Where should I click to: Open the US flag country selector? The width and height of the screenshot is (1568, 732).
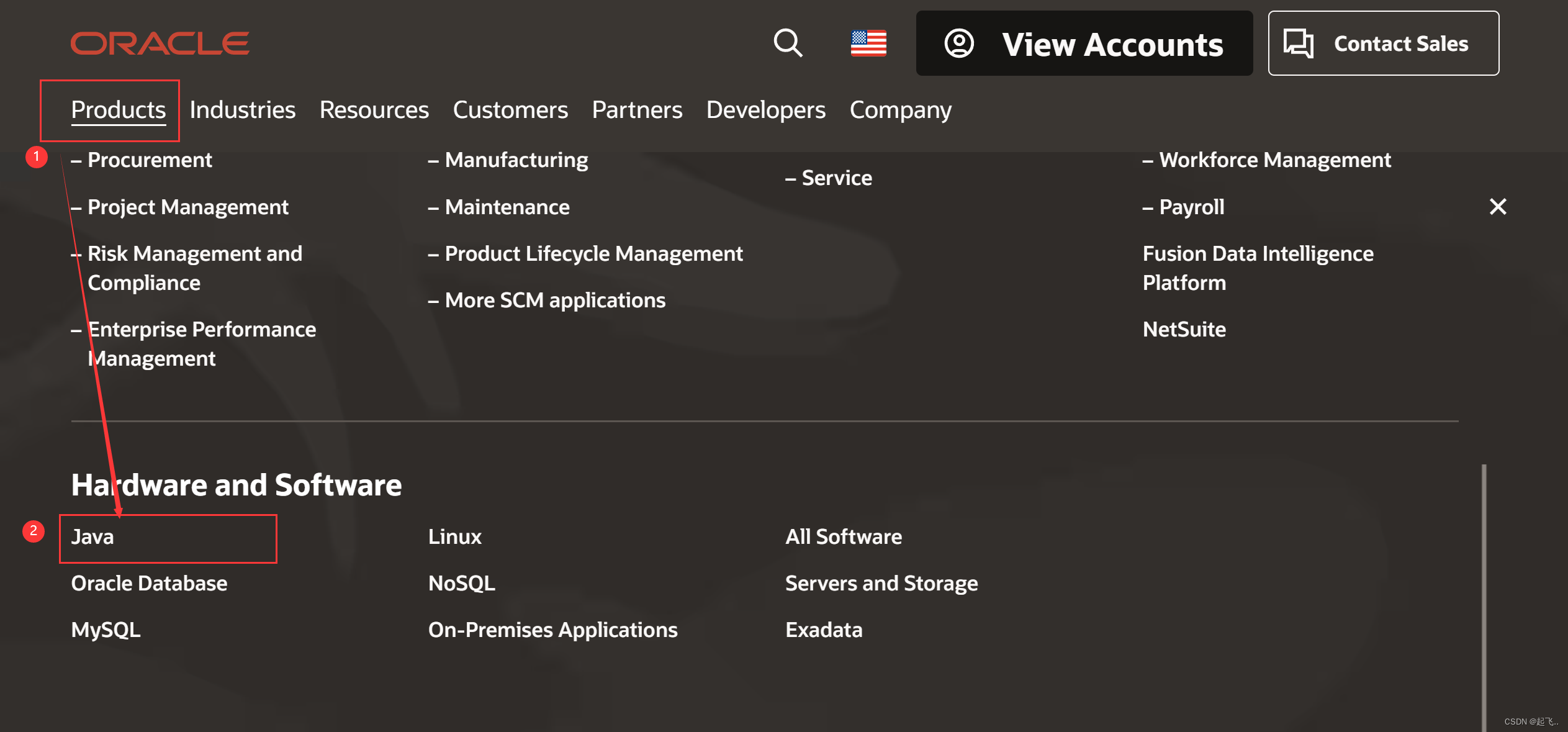(x=868, y=43)
